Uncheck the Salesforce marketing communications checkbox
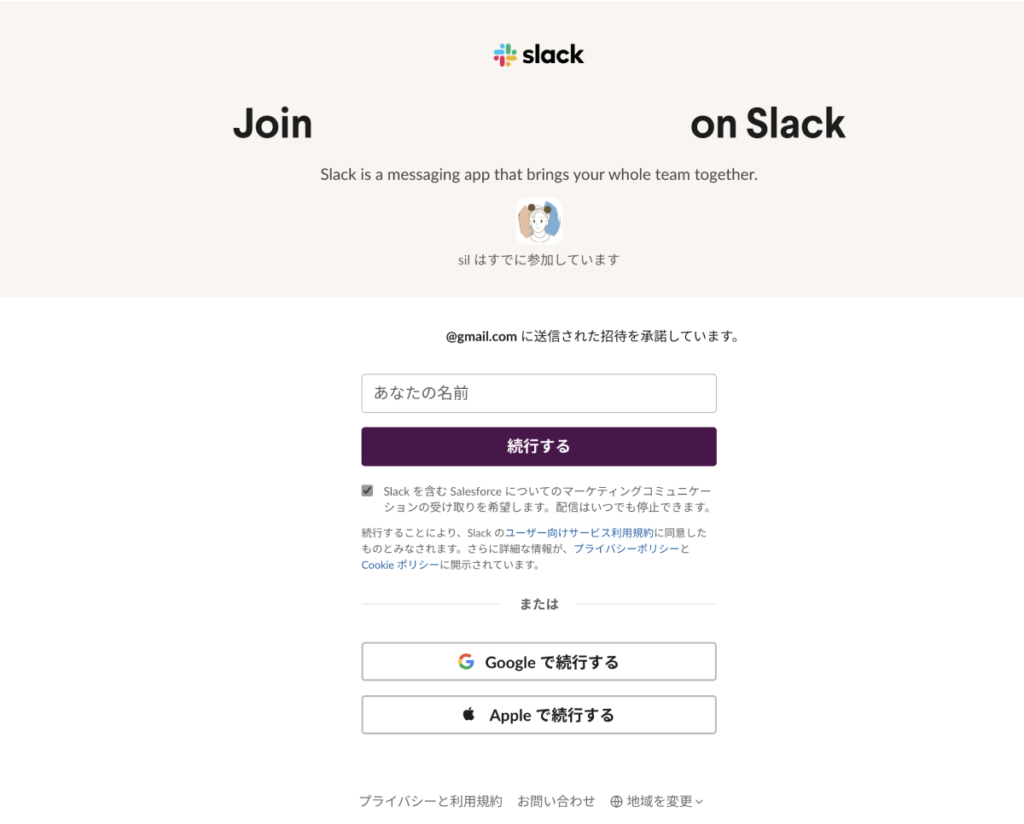This screenshot has width=1024, height=824. click(367, 491)
